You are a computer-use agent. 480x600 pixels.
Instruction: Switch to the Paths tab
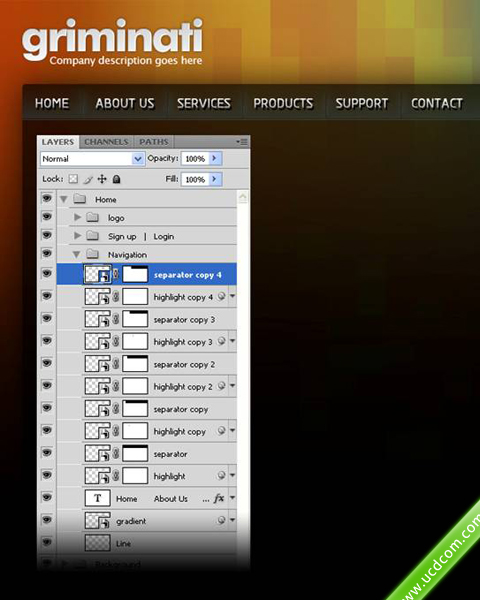153,142
